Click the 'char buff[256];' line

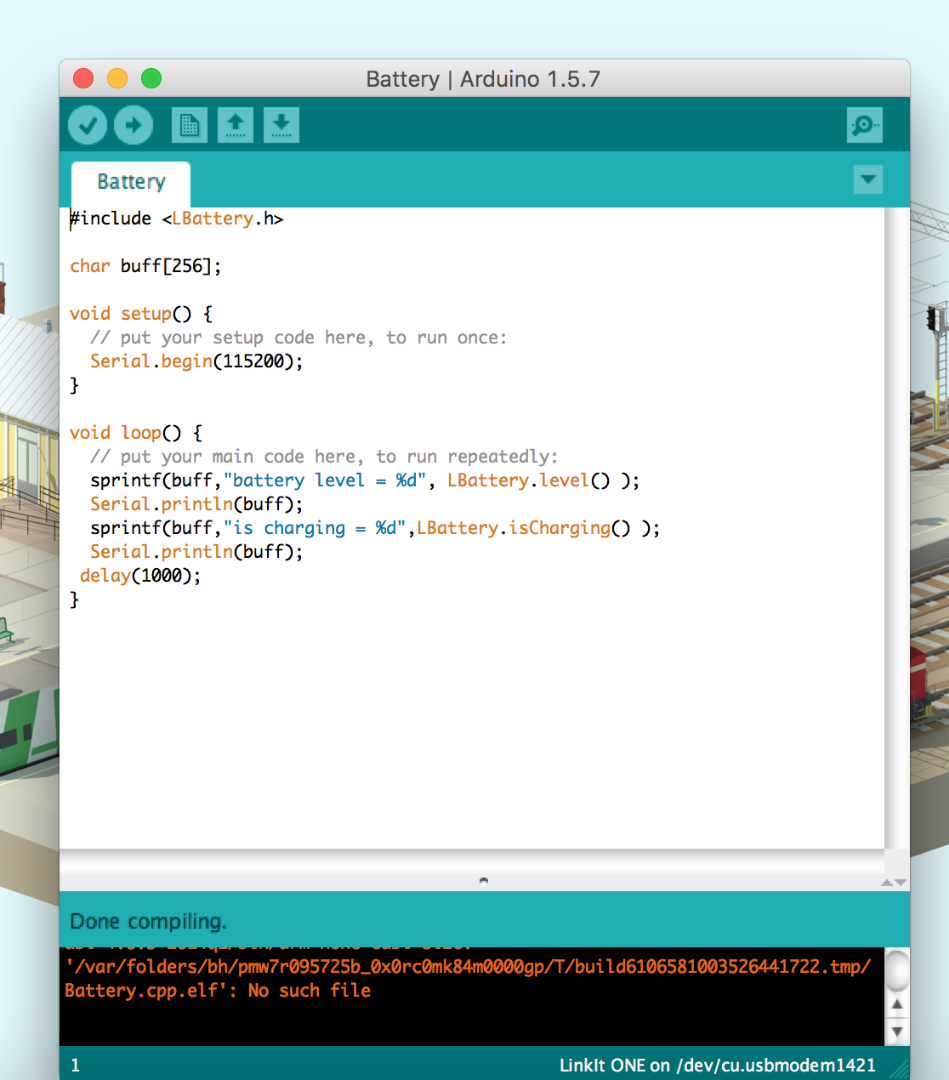(x=145, y=267)
